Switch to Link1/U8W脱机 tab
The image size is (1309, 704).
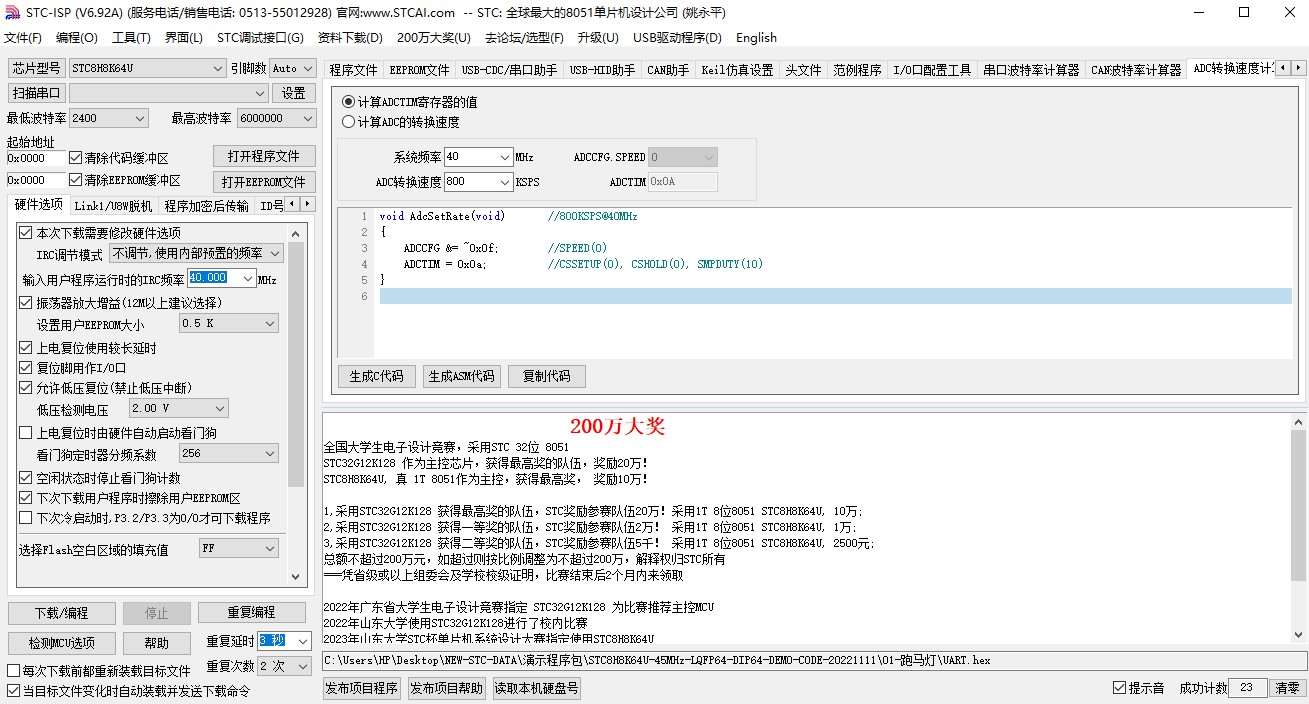pyautogui.click(x=113, y=206)
